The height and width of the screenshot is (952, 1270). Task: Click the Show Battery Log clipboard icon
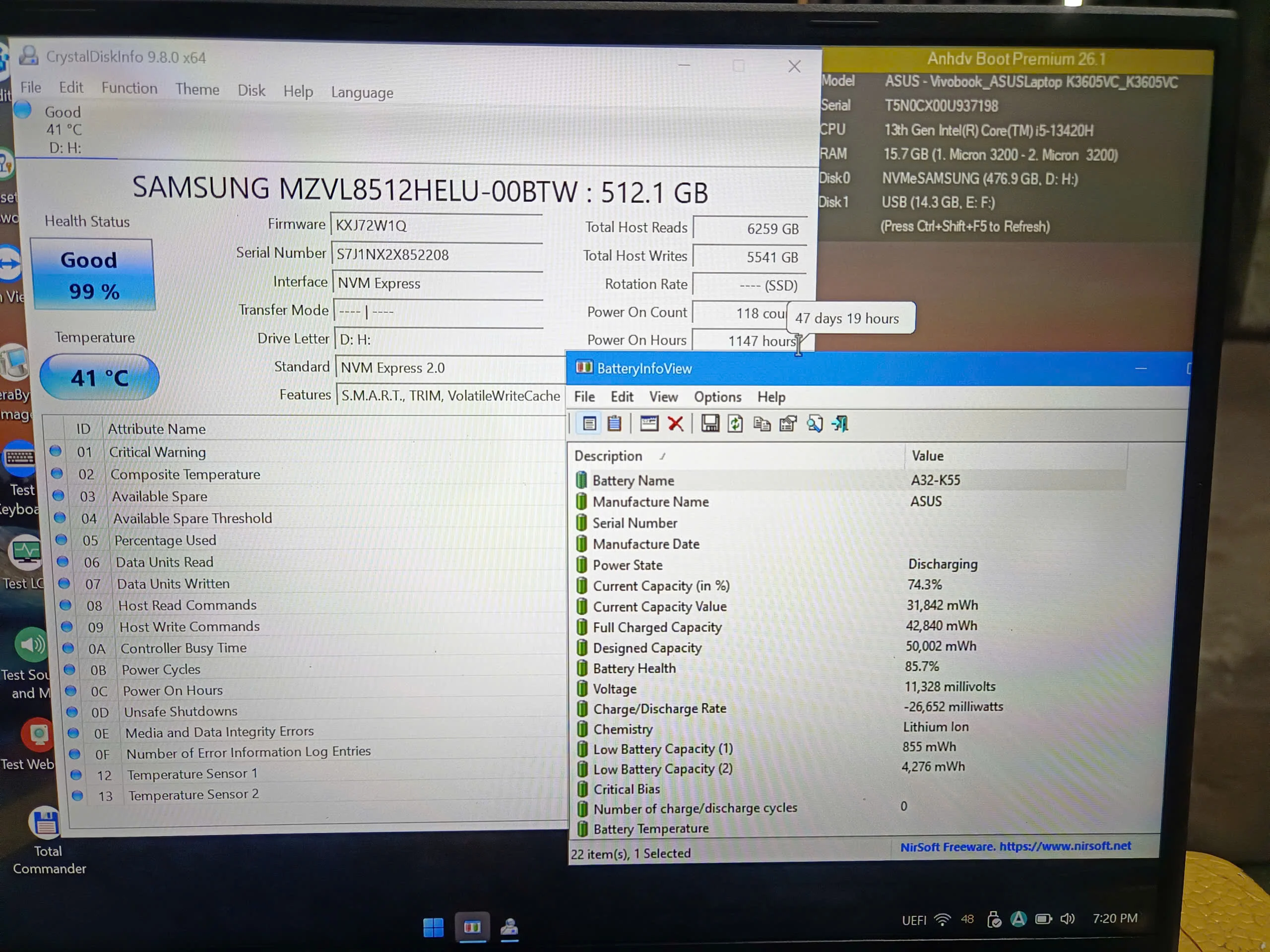click(614, 423)
